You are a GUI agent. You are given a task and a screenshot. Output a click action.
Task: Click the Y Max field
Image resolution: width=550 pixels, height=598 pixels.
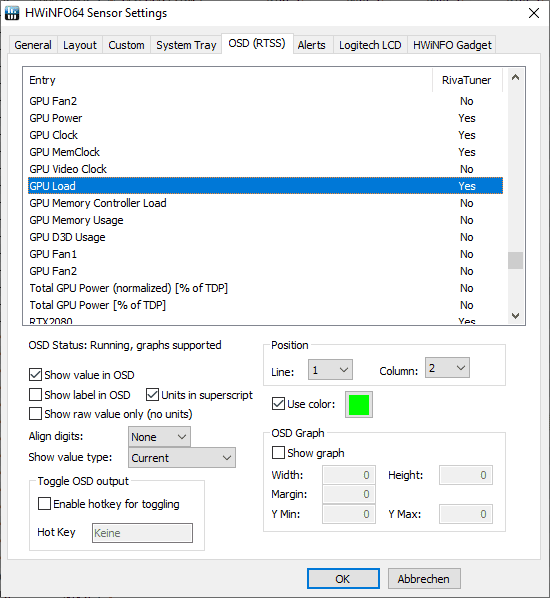(x=466, y=514)
